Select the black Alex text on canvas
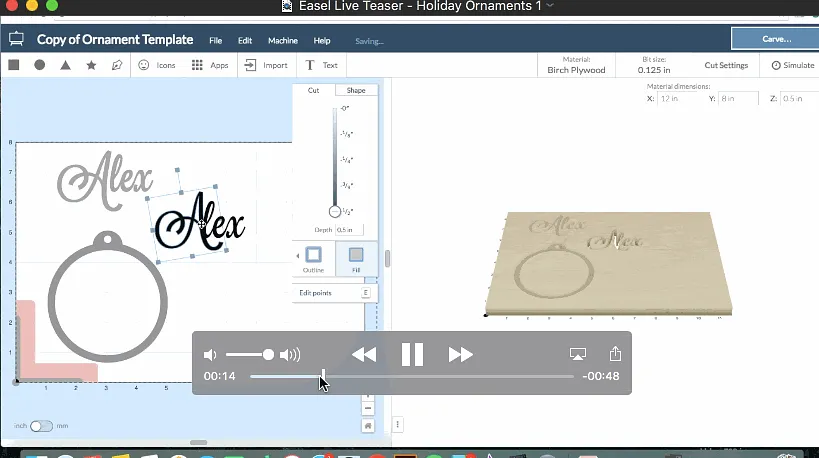This screenshot has height=458, width=819. click(x=200, y=222)
